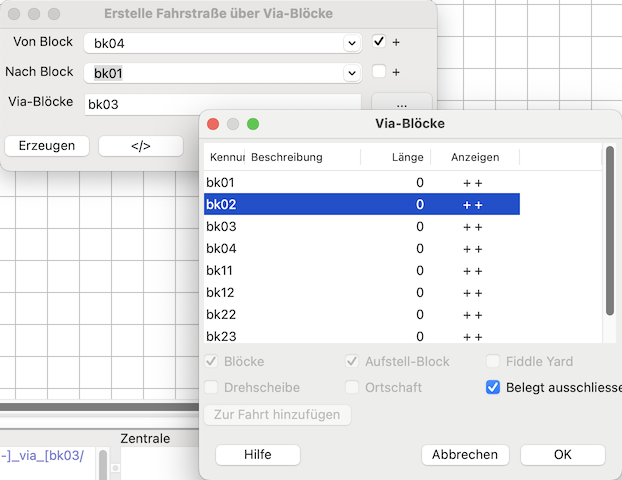Open the Von Block dropdown

tap(351, 43)
